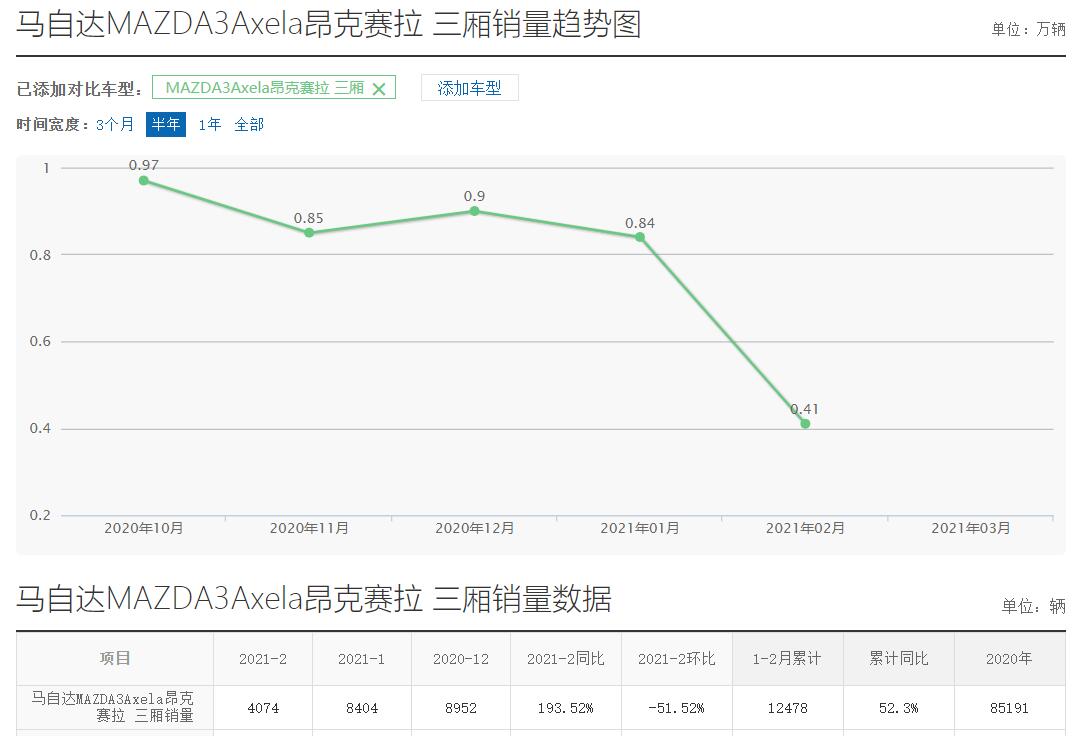Screen dimensions: 1074x736
Task: Click the y-axis value 0.2
Action: pos(40,516)
